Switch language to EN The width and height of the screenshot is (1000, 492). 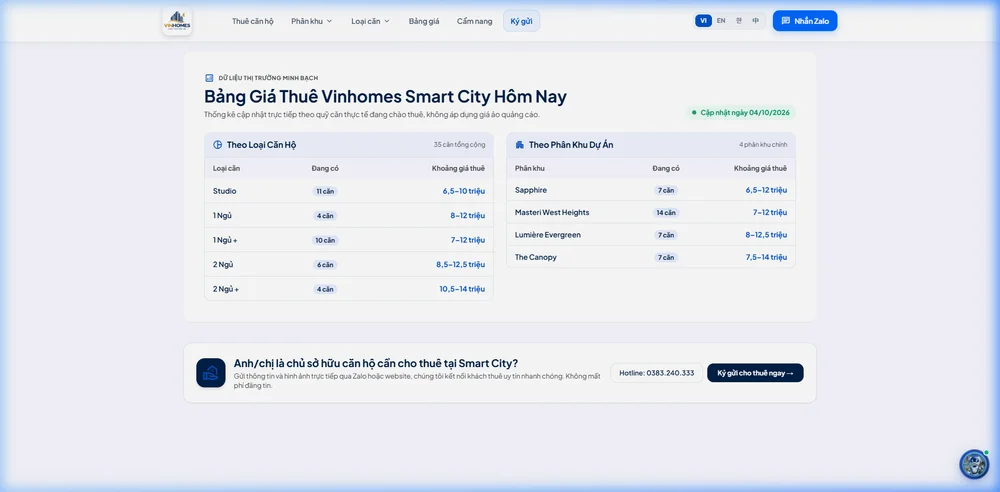(x=721, y=20)
